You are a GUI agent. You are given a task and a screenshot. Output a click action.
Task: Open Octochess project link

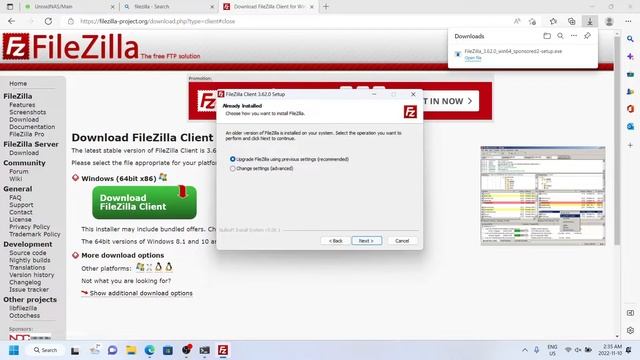point(24,316)
